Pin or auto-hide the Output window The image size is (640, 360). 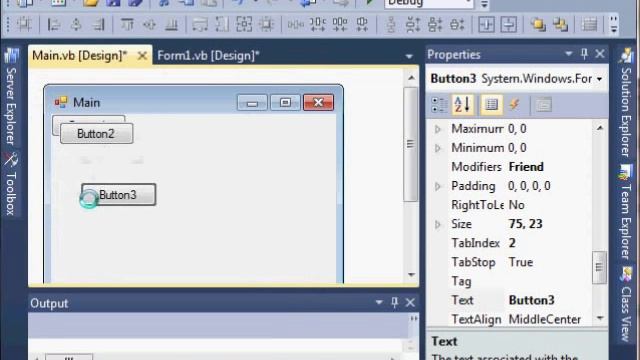pyautogui.click(x=394, y=302)
